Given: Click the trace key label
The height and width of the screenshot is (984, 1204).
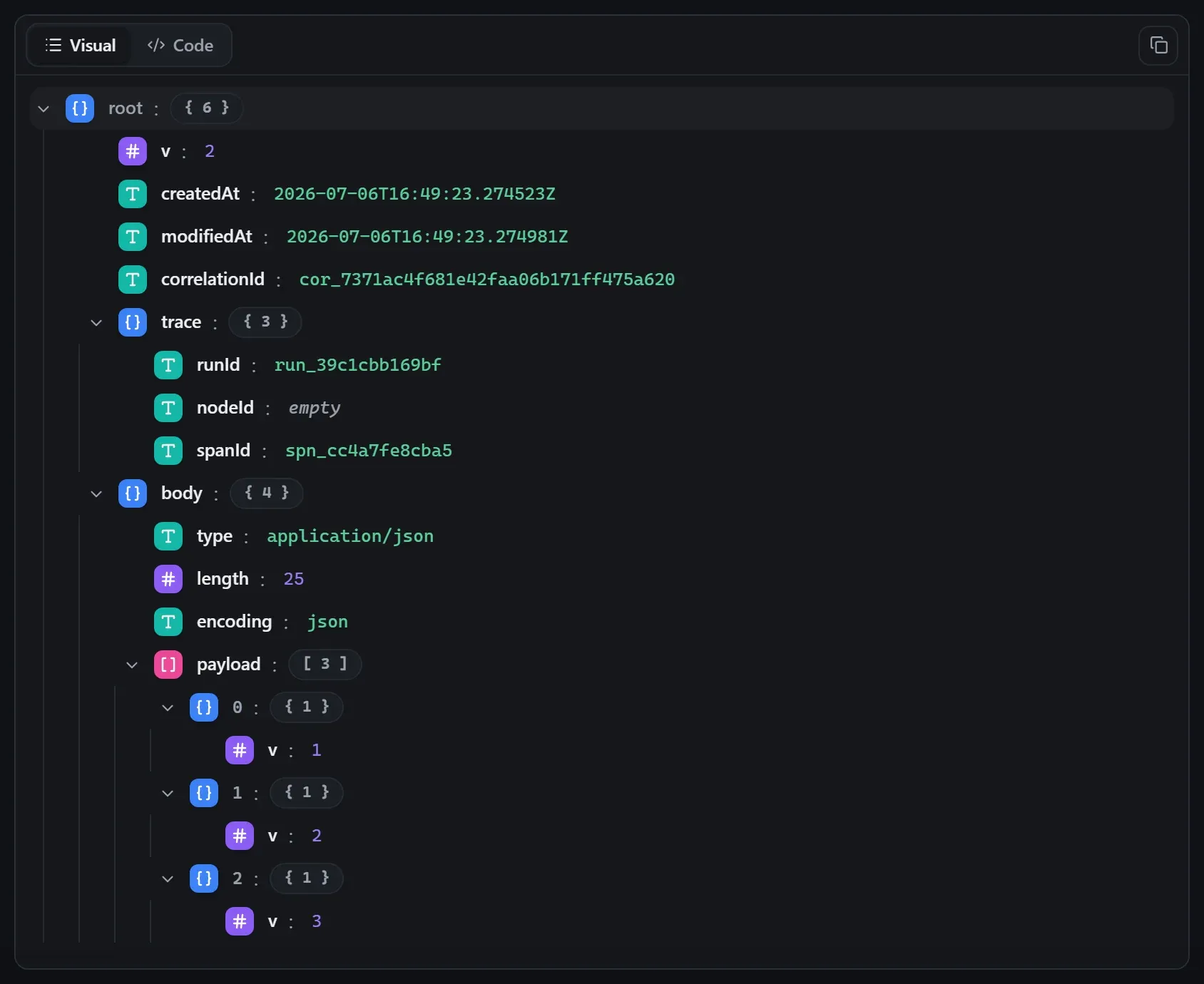Looking at the screenshot, I should click(x=181, y=322).
